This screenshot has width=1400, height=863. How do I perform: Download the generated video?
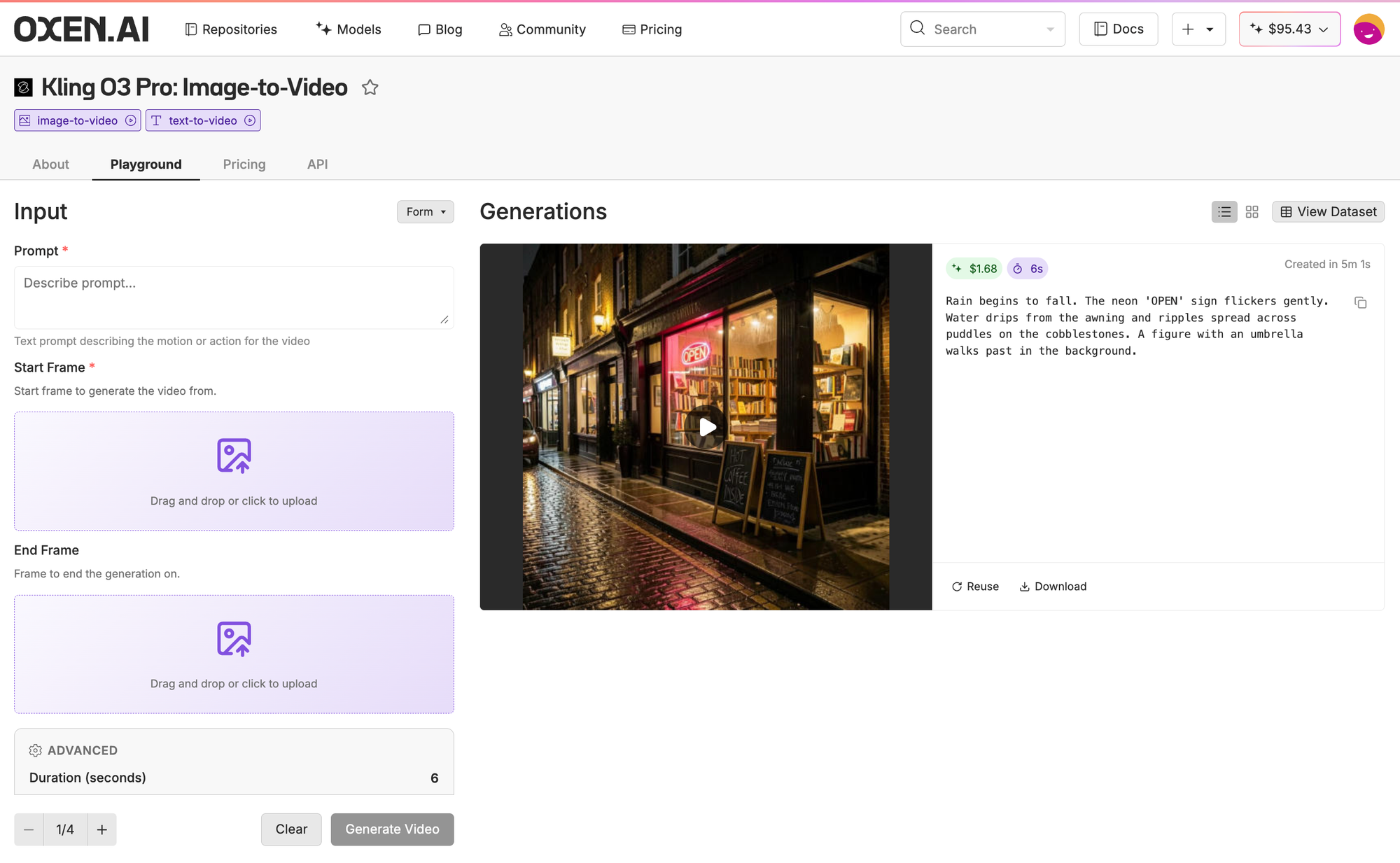pyautogui.click(x=1053, y=587)
